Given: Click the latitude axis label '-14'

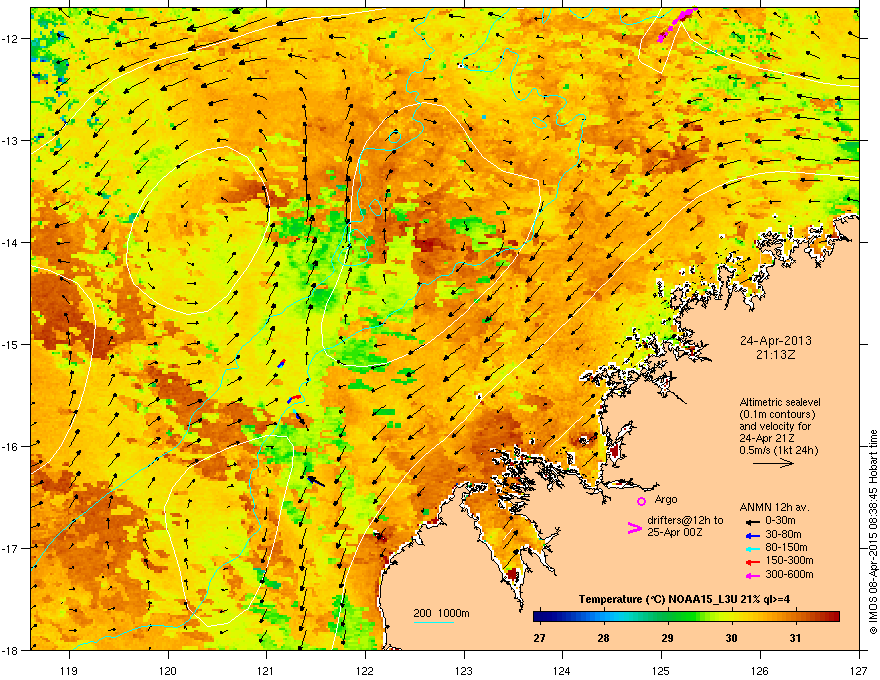Looking at the screenshot, I should 11,242.
